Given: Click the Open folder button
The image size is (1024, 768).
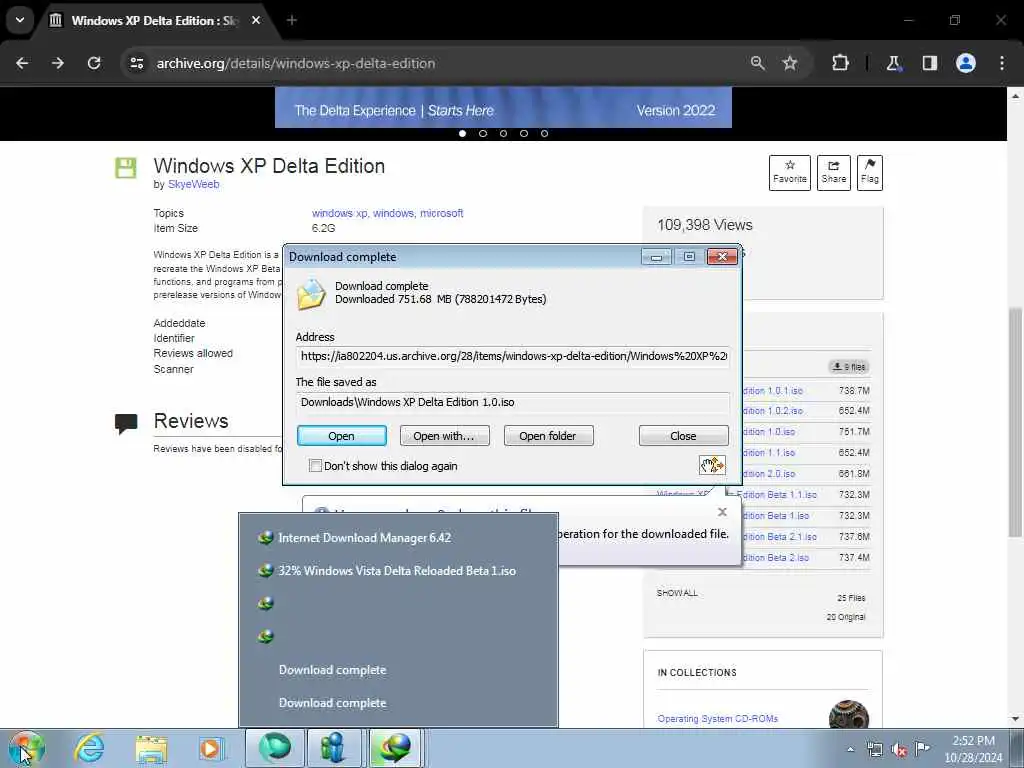Looking at the screenshot, I should [x=548, y=436].
